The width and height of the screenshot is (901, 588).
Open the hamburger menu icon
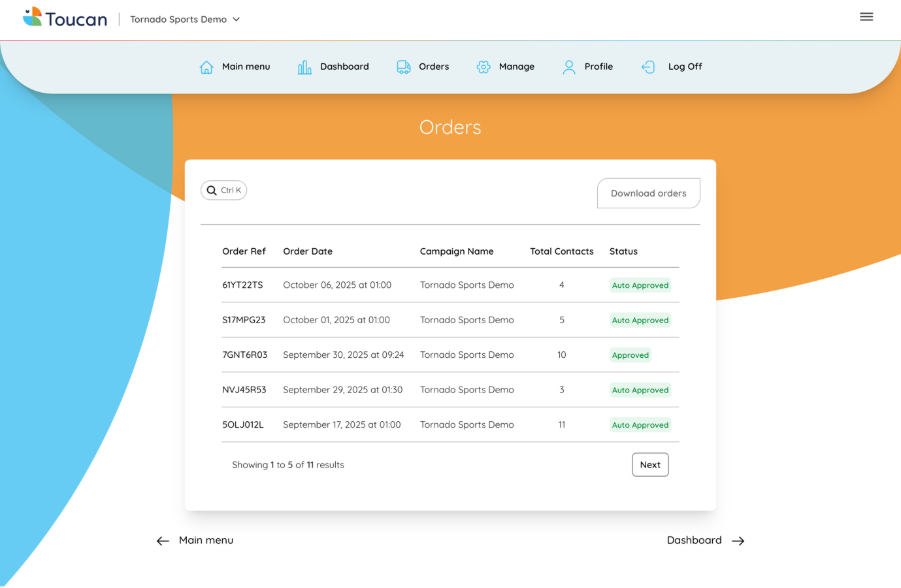(x=866, y=17)
